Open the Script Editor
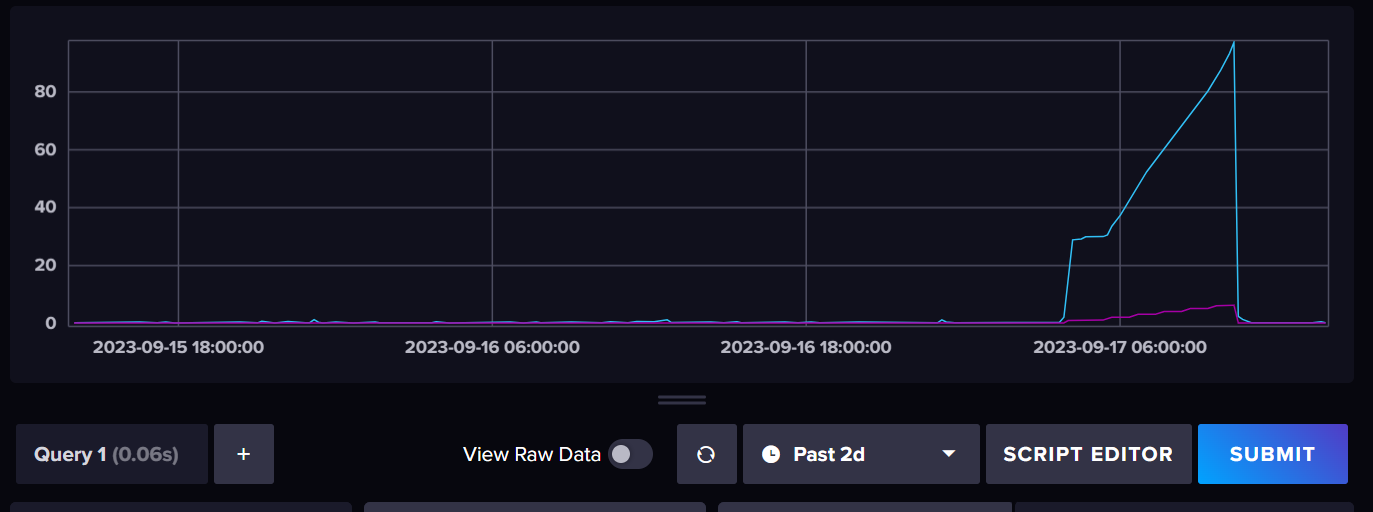The image size is (1373, 512). coord(1088,454)
